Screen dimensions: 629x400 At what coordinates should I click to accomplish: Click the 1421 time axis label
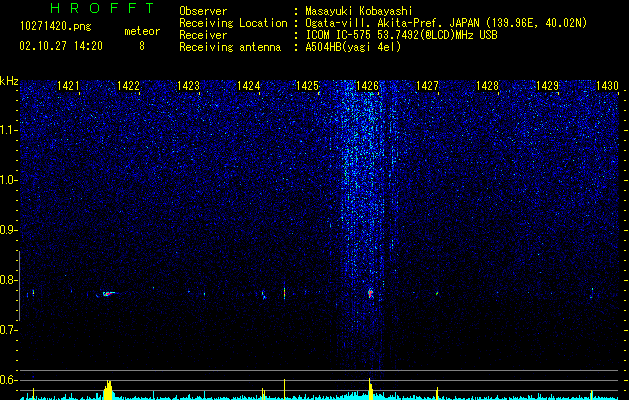[x=68, y=86]
